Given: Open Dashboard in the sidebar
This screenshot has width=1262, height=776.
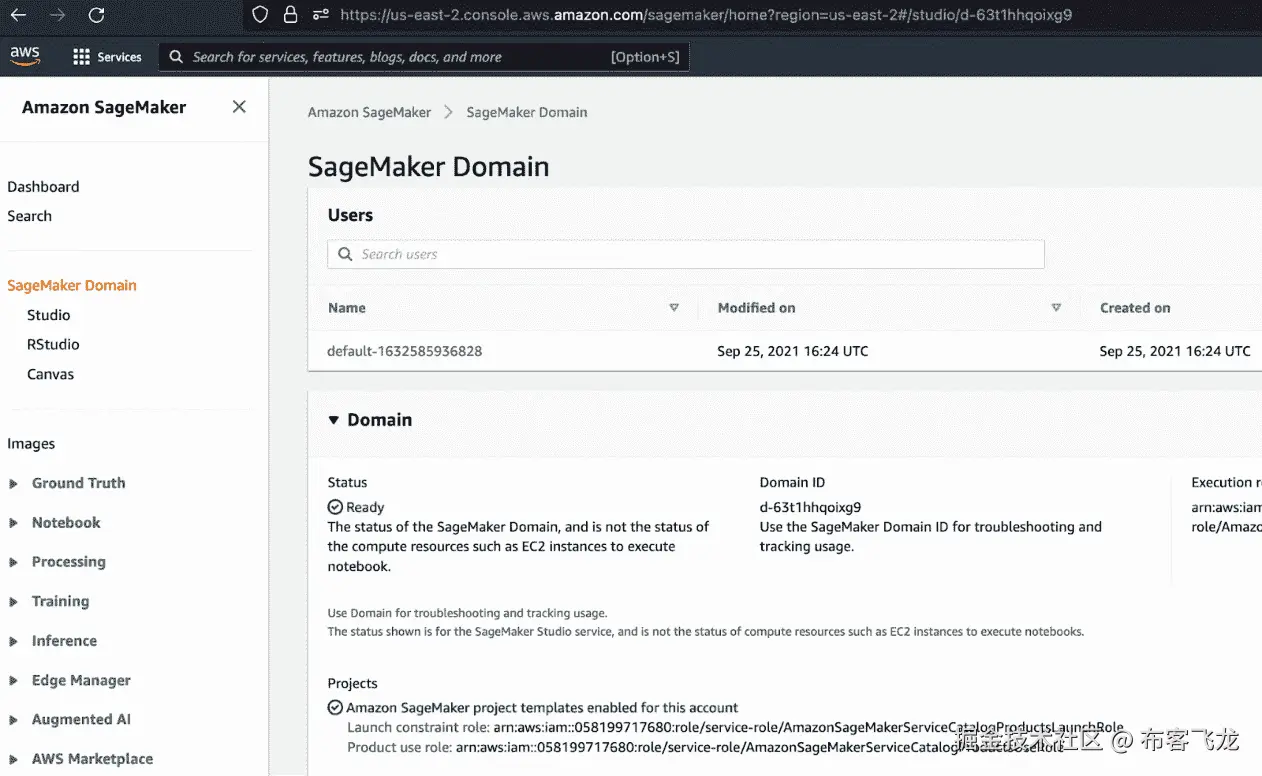Looking at the screenshot, I should coord(43,187).
